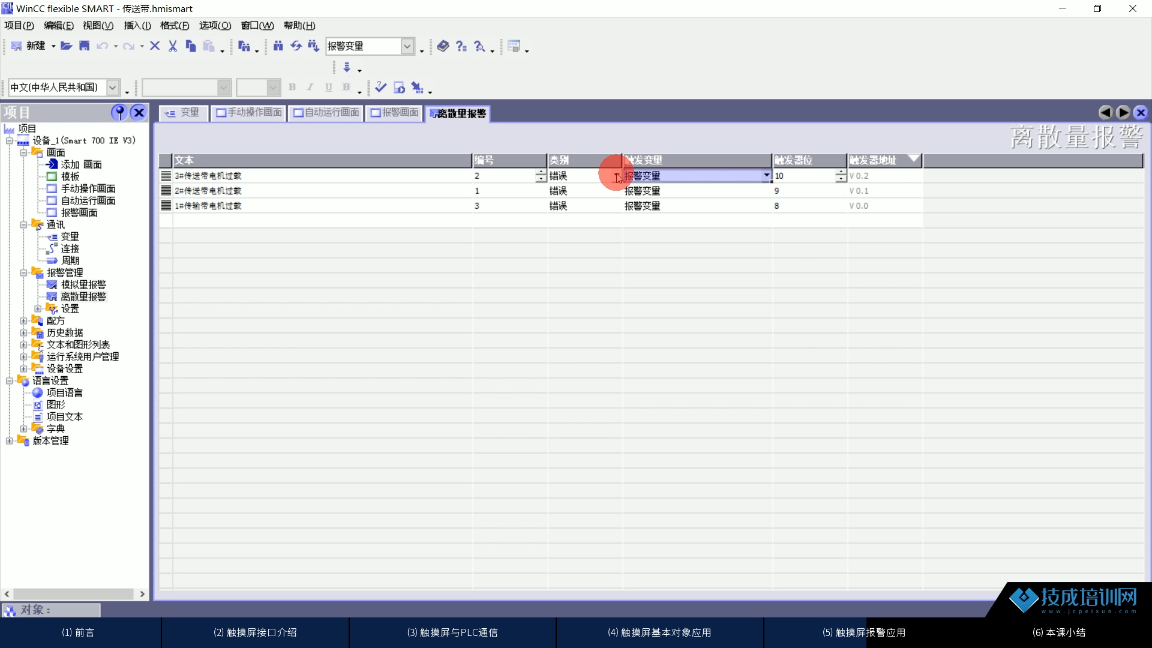Open the 项目(P) menu

point(19,26)
